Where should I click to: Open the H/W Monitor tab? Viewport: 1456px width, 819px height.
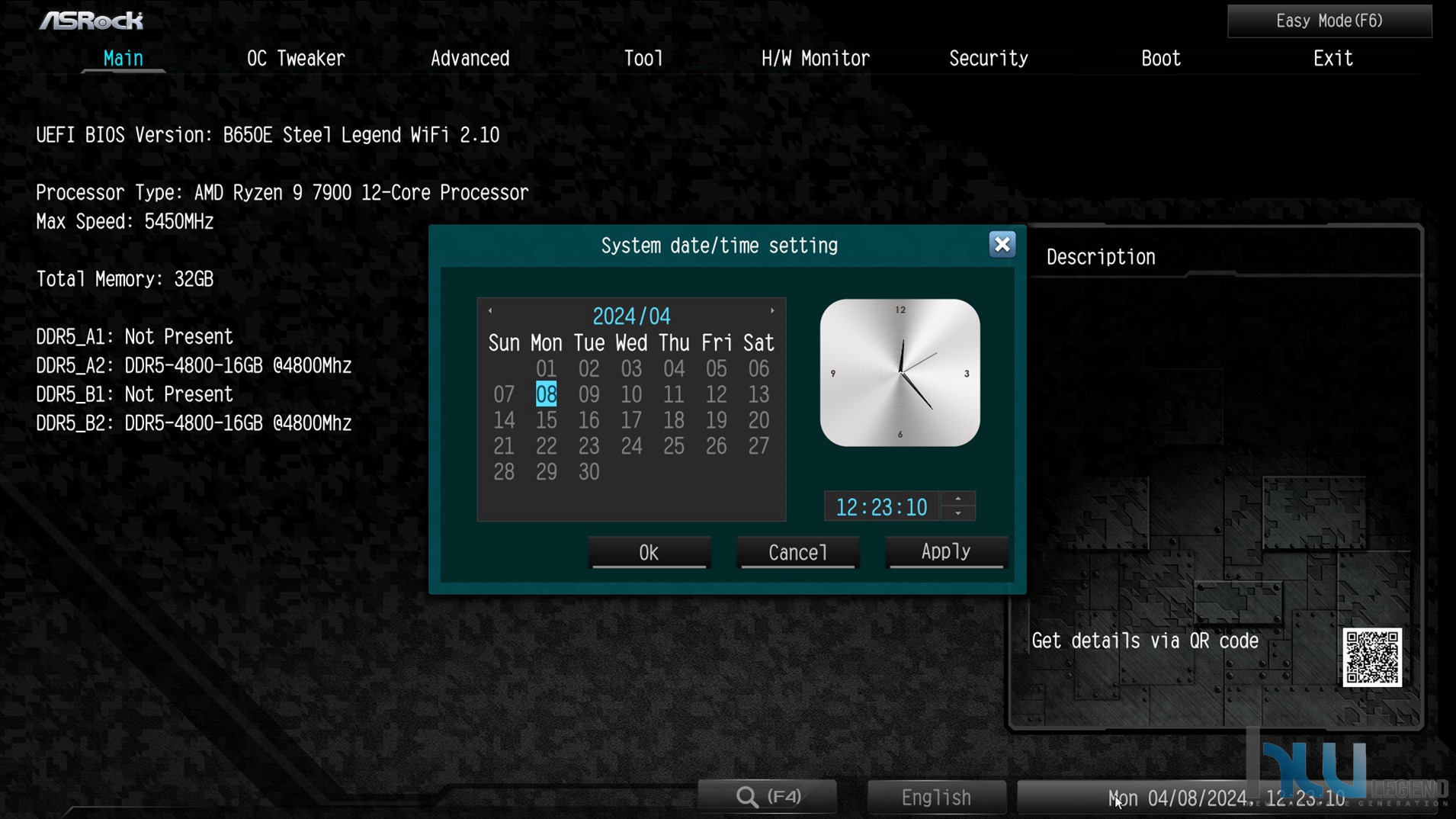pyautogui.click(x=815, y=59)
